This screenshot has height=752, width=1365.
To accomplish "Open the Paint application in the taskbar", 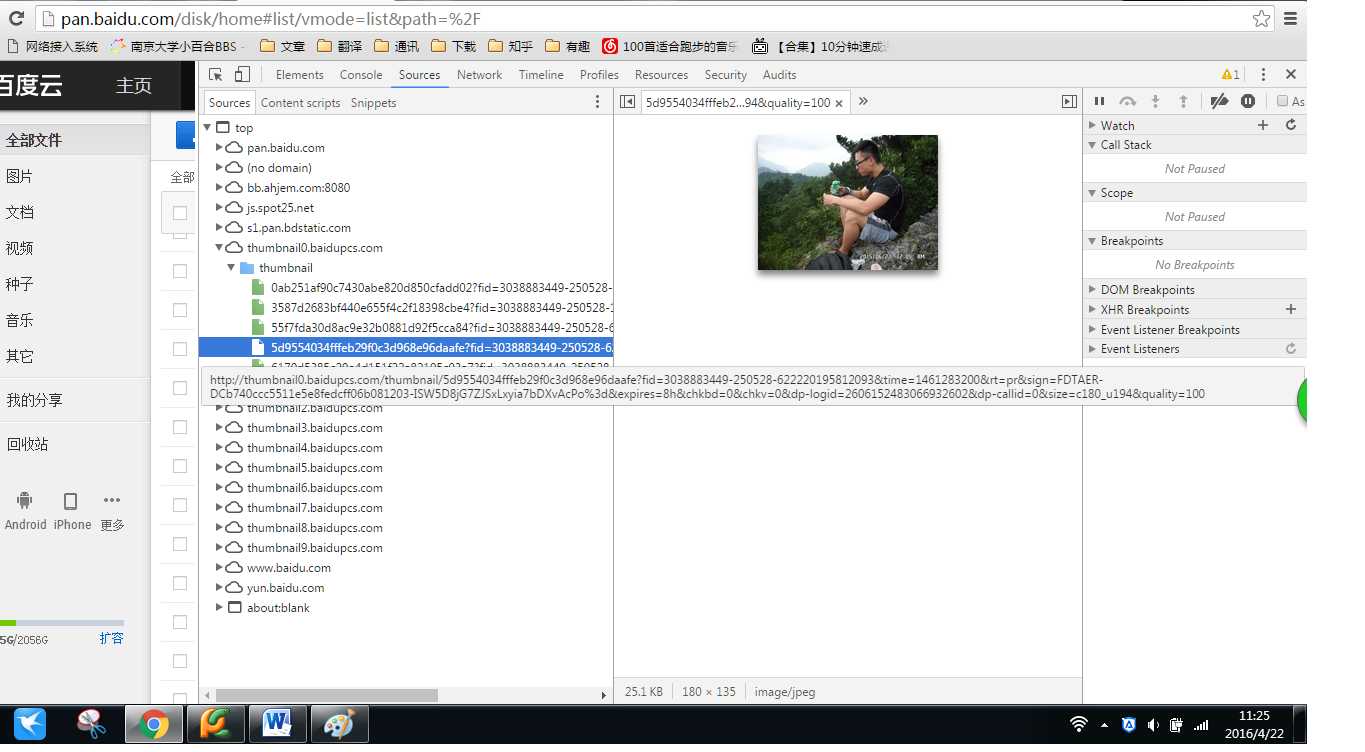I will 339,724.
